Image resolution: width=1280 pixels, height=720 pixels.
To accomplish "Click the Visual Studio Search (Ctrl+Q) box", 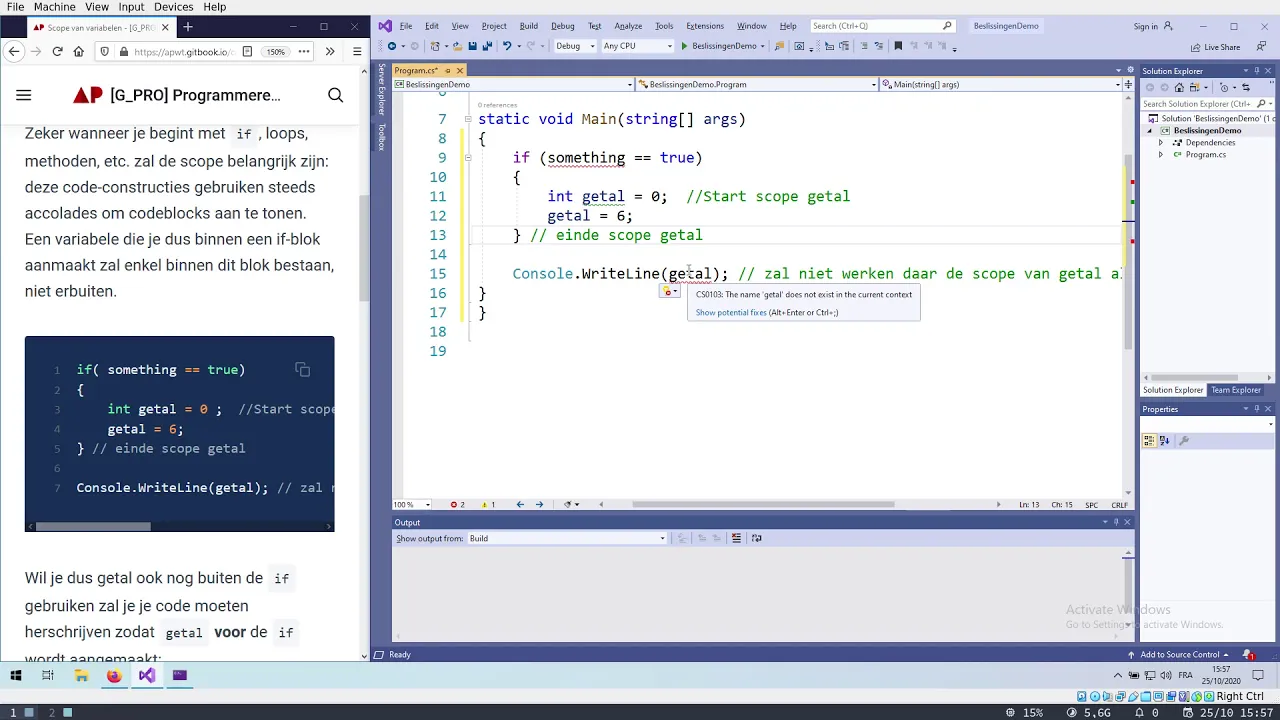I will [881, 26].
